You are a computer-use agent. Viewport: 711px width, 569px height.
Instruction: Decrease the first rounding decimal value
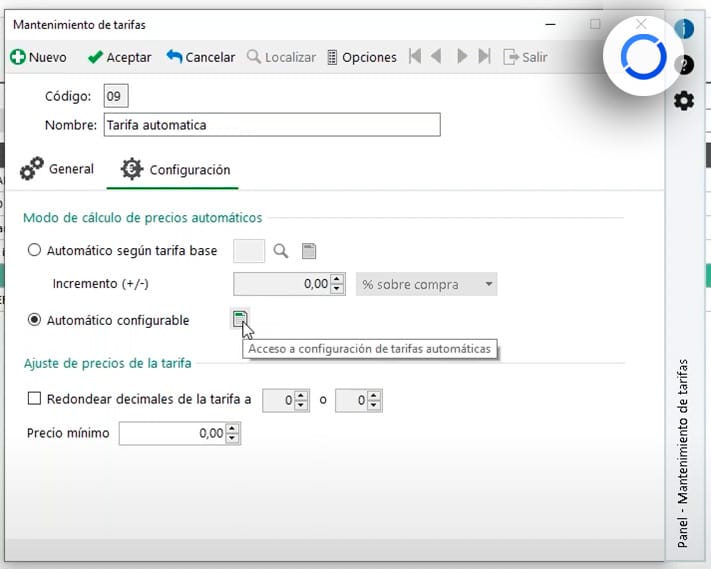tap(301, 405)
